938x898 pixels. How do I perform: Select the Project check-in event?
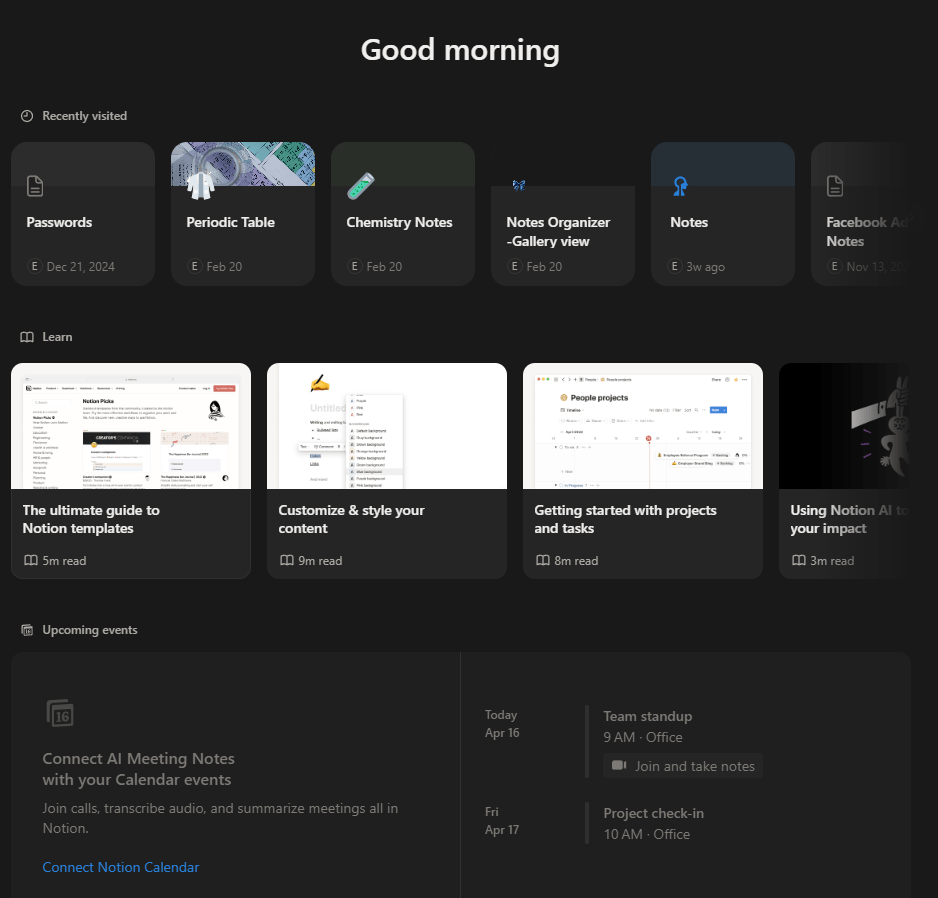click(x=653, y=813)
